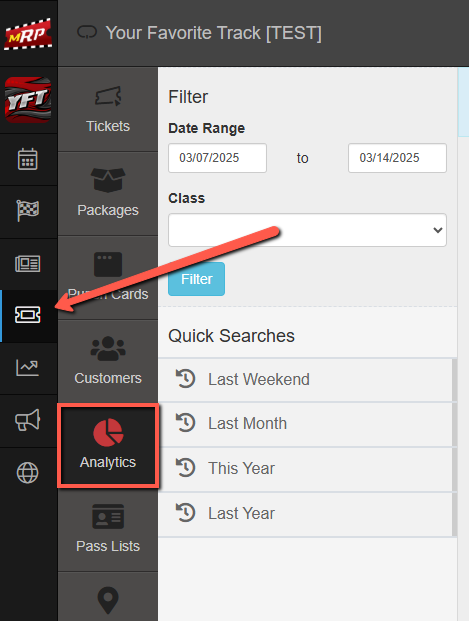This screenshot has height=621, width=469.
Task: Open the line chart sidebar icon
Action: pyautogui.click(x=28, y=368)
